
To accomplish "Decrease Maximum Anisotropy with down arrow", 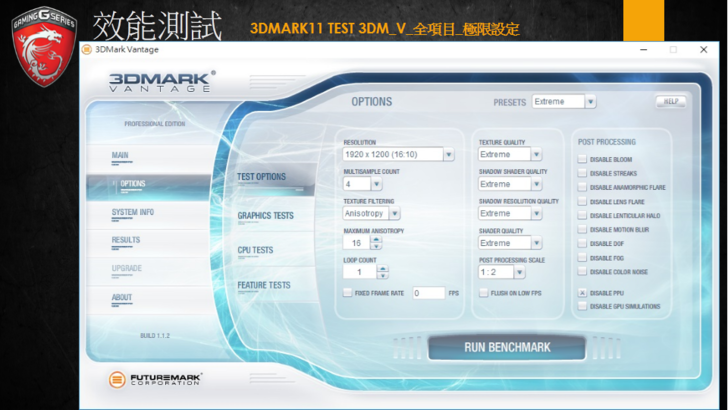I will coord(377,246).
